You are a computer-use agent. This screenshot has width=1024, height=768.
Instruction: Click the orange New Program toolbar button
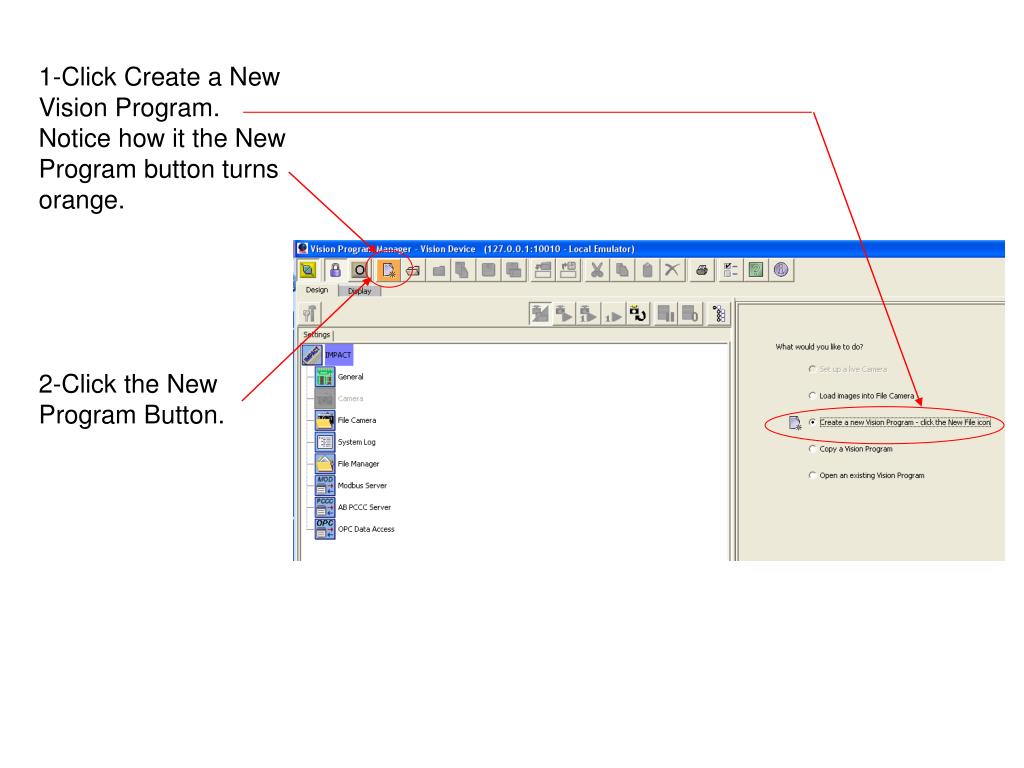[x=388, y=270]
